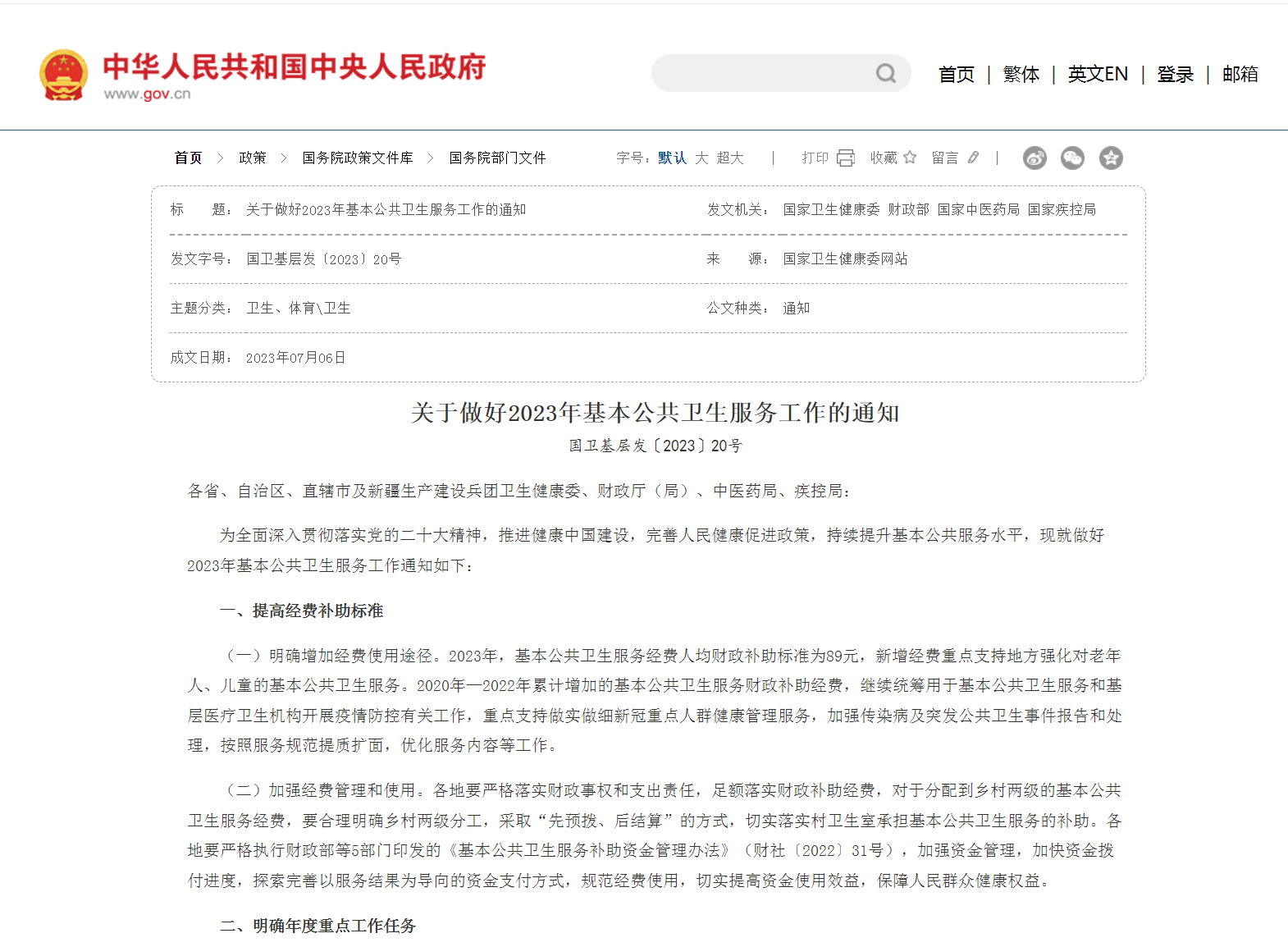
Task: Click the 登录 login link
Action: 1175,75
